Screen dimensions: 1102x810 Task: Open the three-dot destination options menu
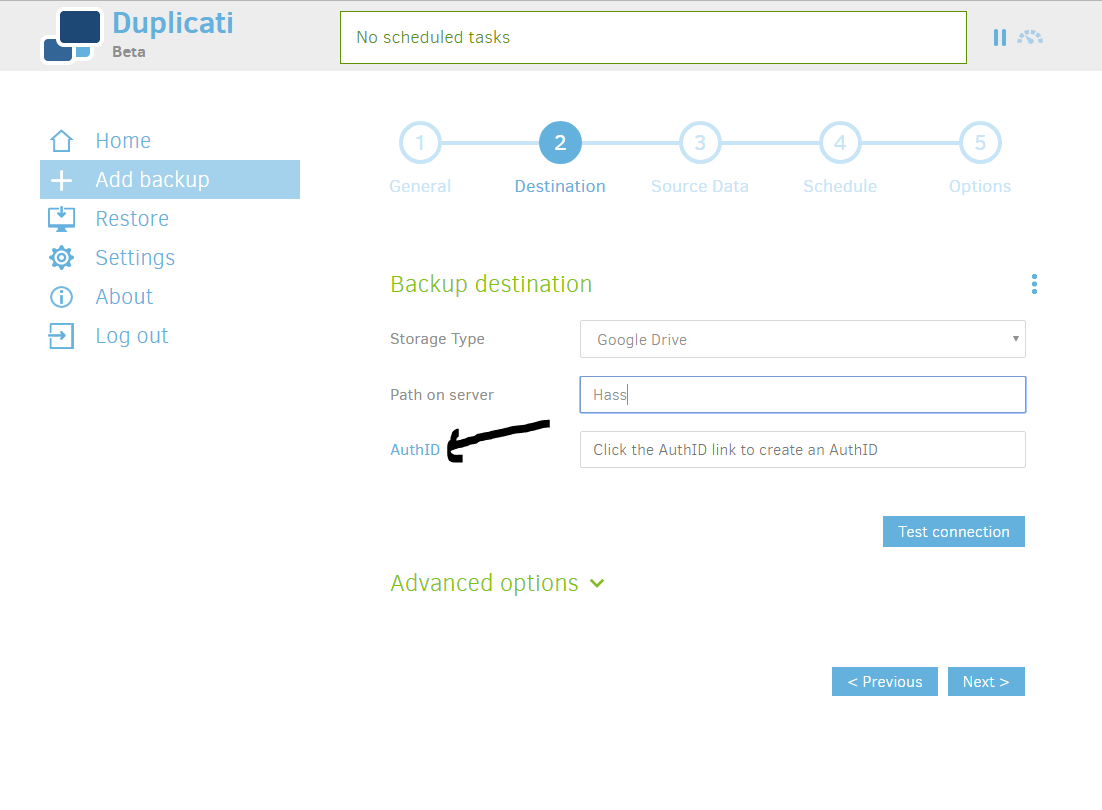pos(1034,284)
